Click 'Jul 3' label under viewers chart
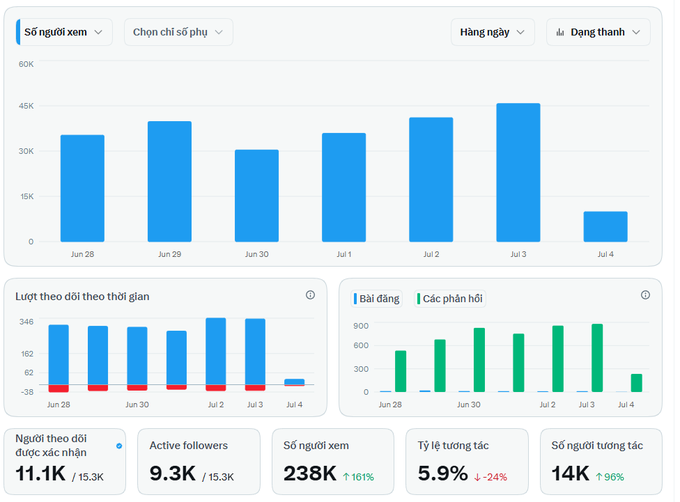Viewport: 680px width, 502px height. 518,254
